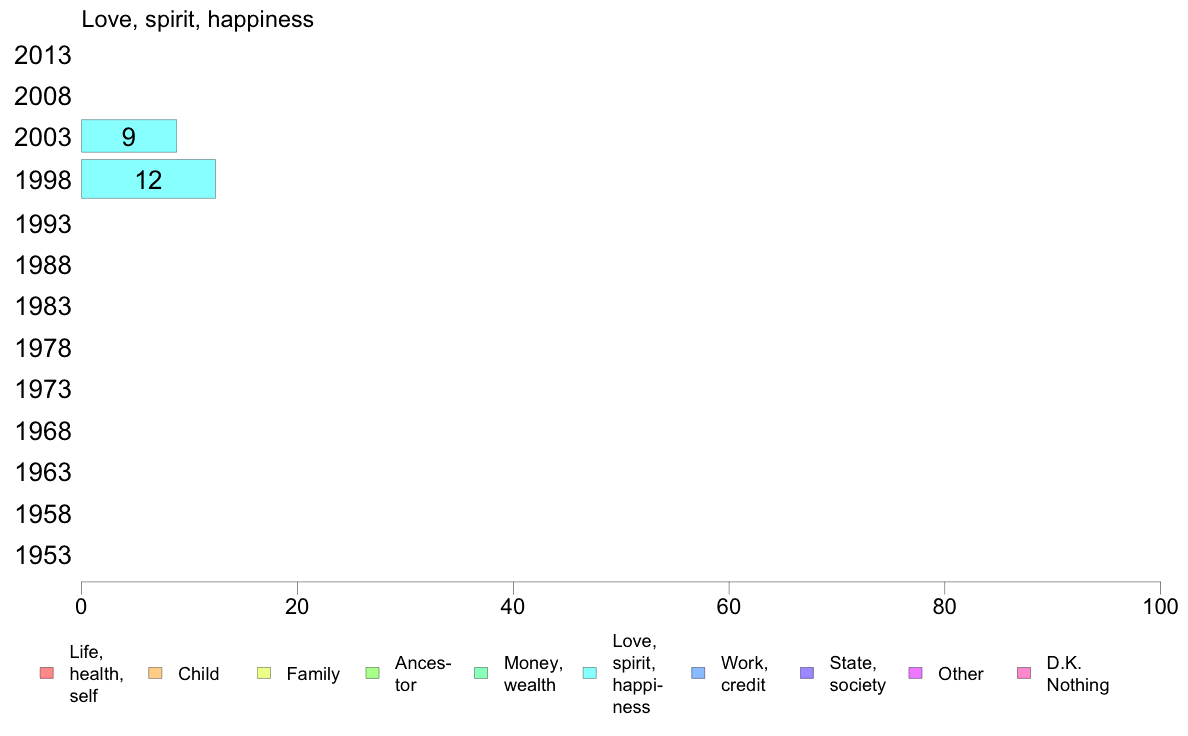
Task: Click the State, society legend text
Action: (858, 674)
